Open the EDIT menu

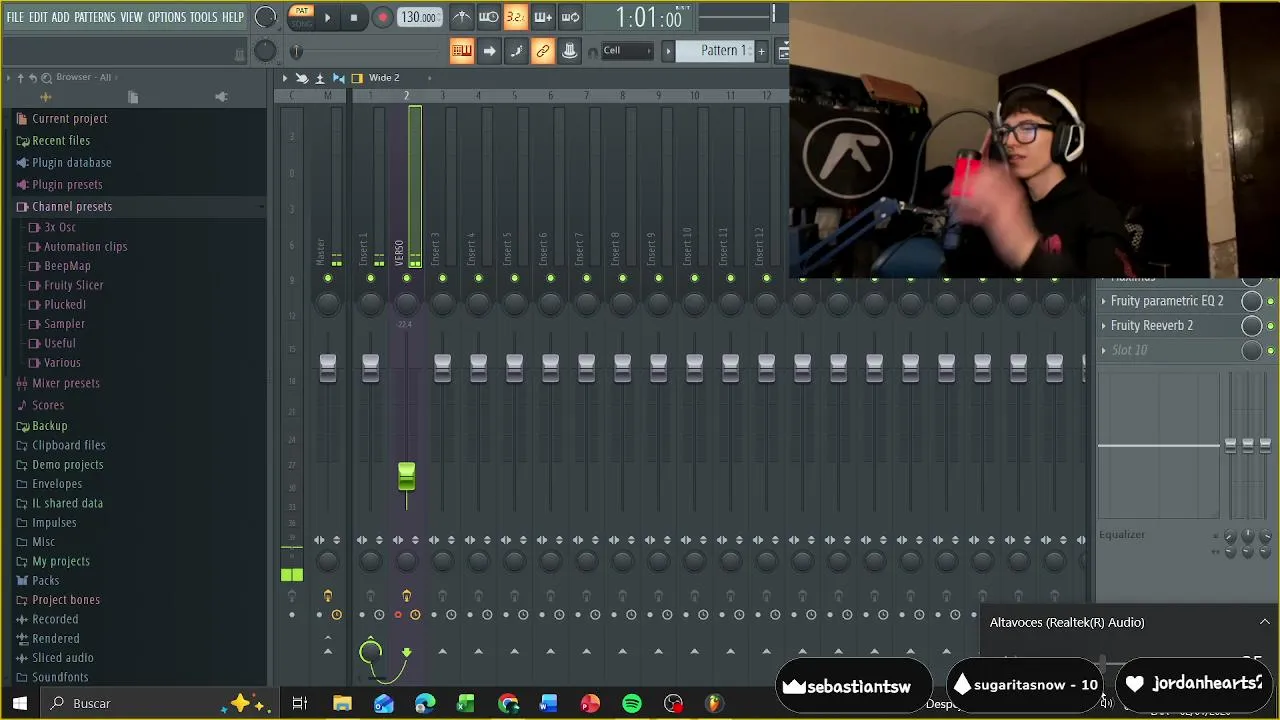point(38,17)
